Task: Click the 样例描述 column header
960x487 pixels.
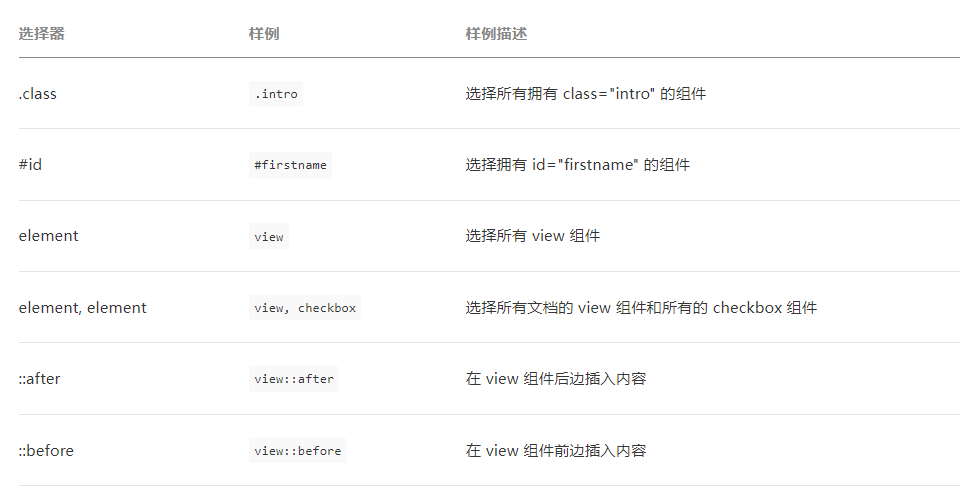Action: tap(496, 34)
